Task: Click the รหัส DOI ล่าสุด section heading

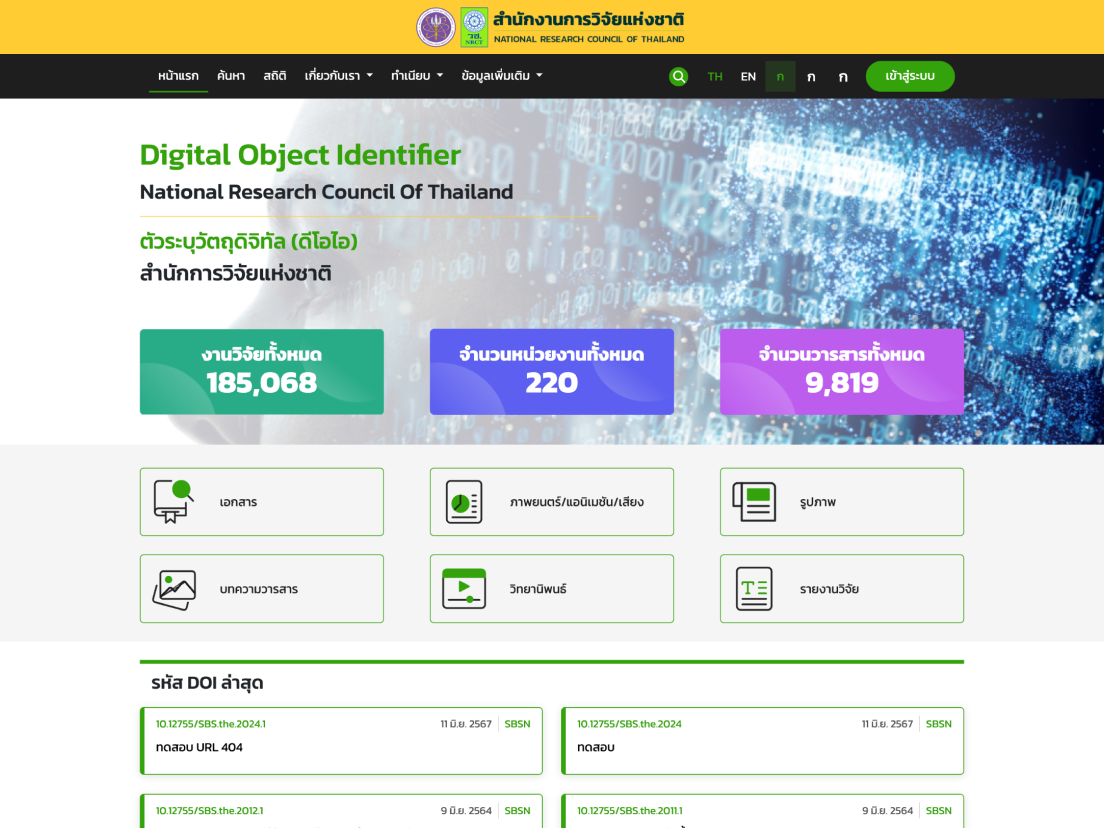Action: click(207, 683)
